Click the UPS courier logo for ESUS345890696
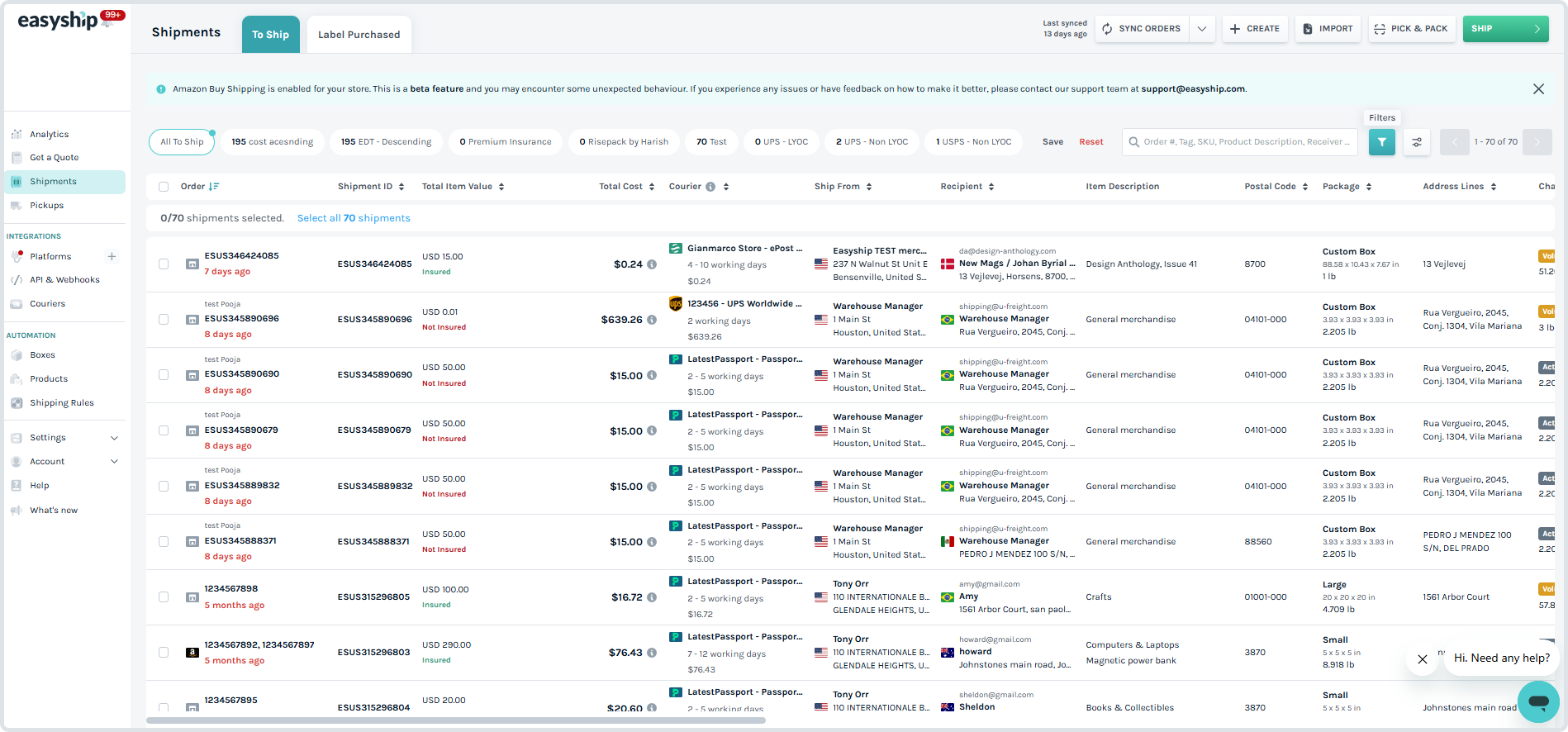Image resolution: width=1568 pixels, height=732 pixels. click(x=676, y=304)
